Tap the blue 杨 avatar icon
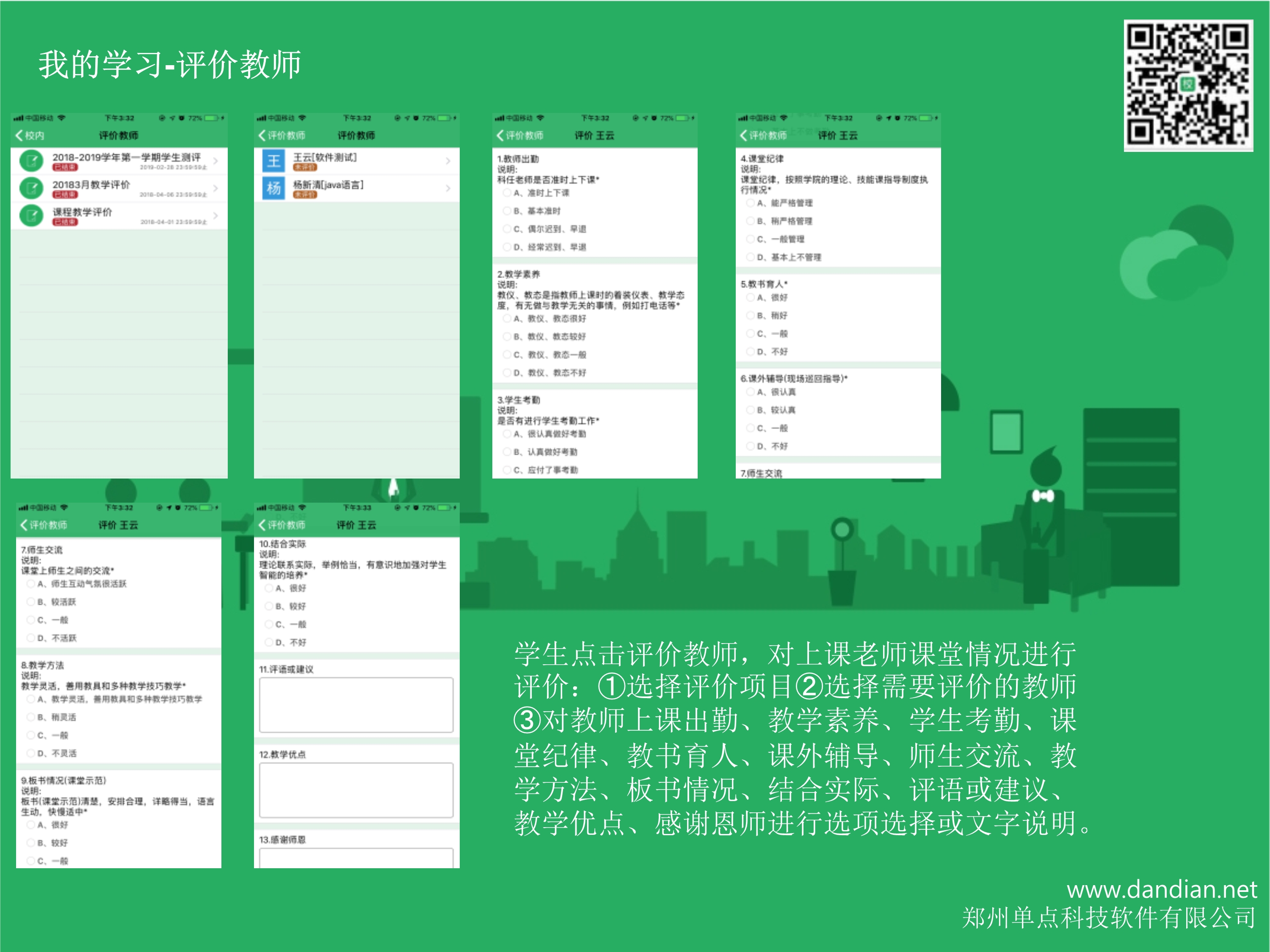This screenshot has height=952, width=1270. click(274, 188)
